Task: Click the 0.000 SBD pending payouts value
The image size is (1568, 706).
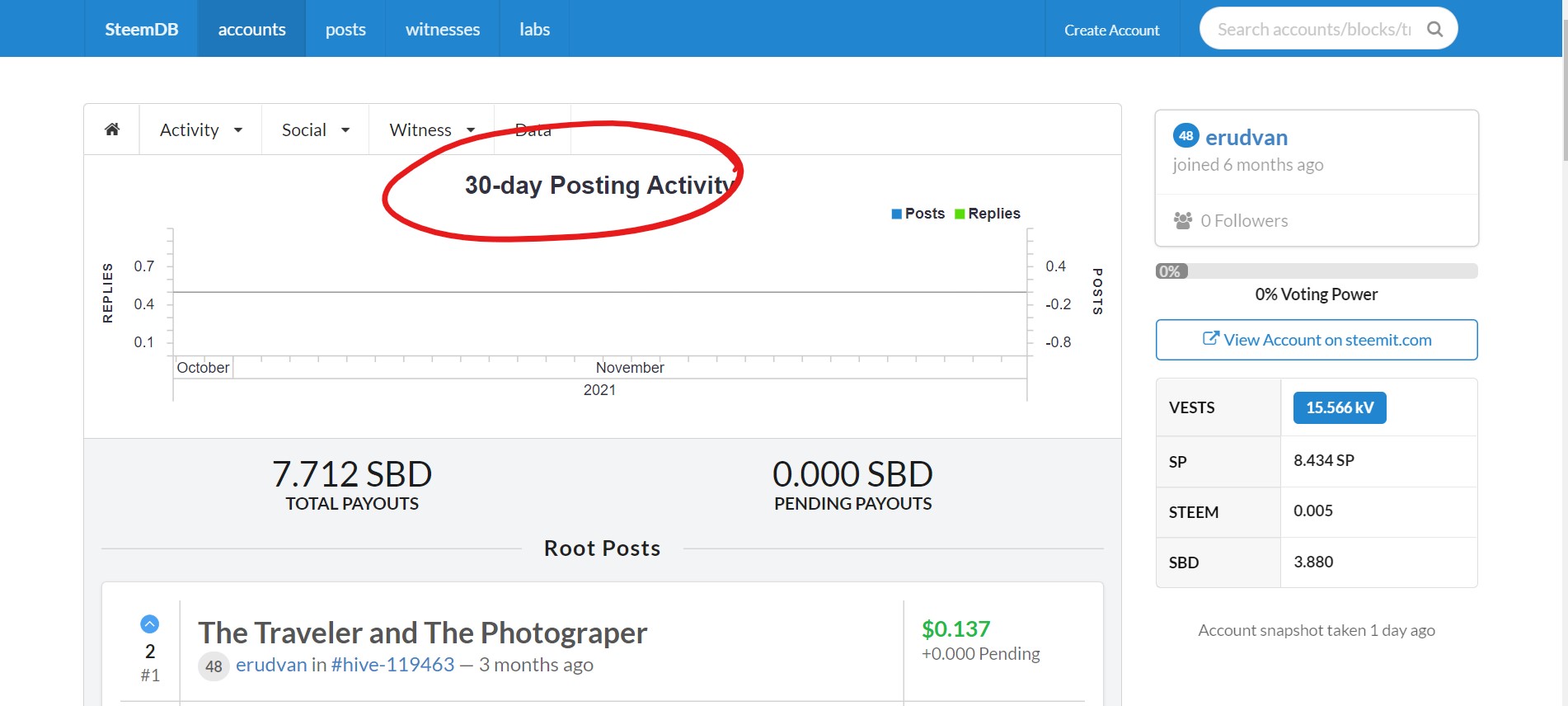Action: tap(852, 474)
